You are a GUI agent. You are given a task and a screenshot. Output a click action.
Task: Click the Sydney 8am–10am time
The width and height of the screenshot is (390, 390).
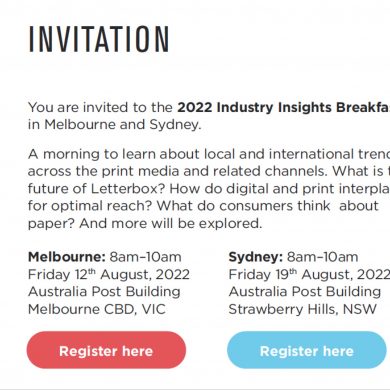point(322,257)
